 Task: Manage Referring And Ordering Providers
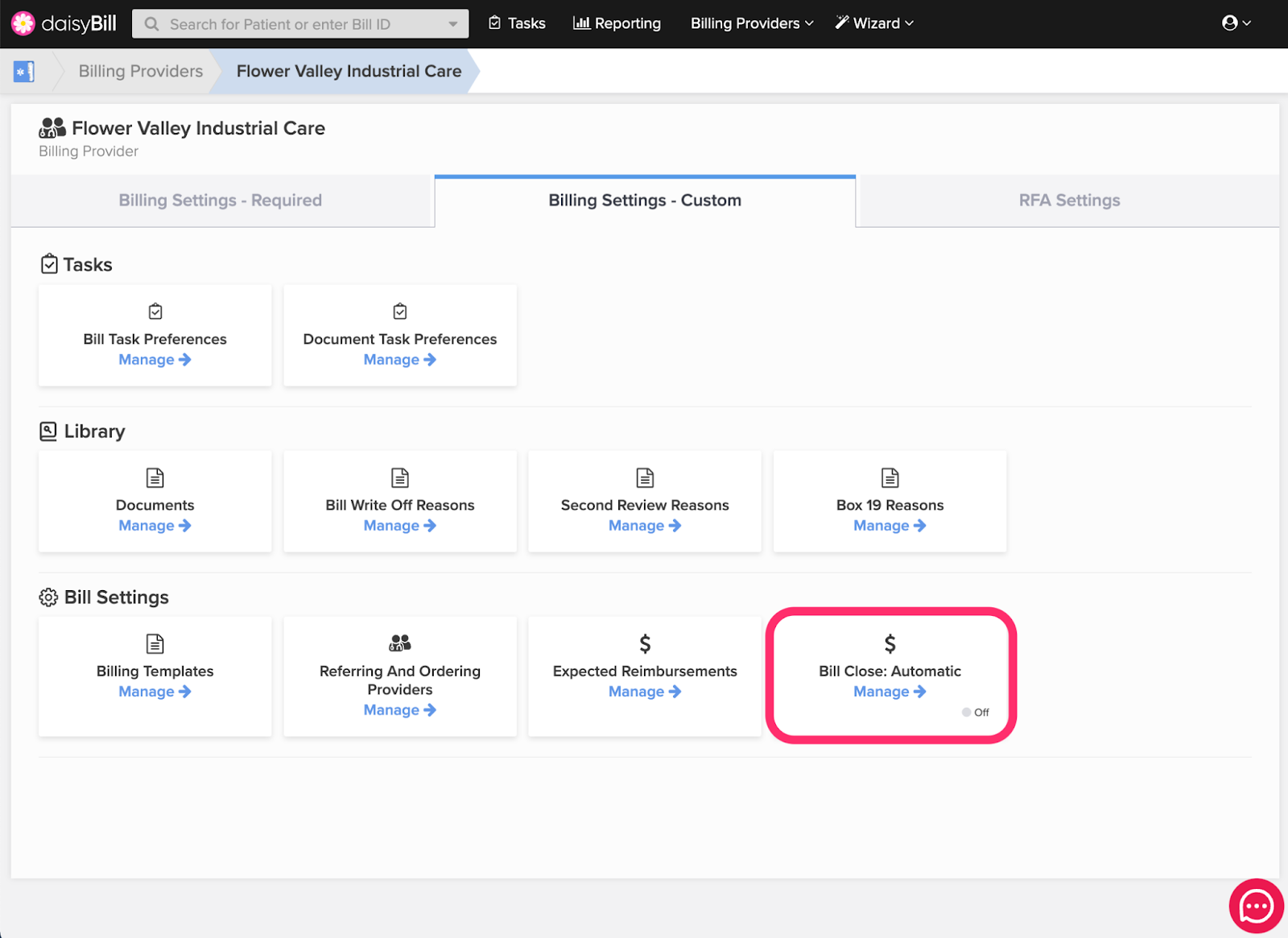(x=400, y=710)
